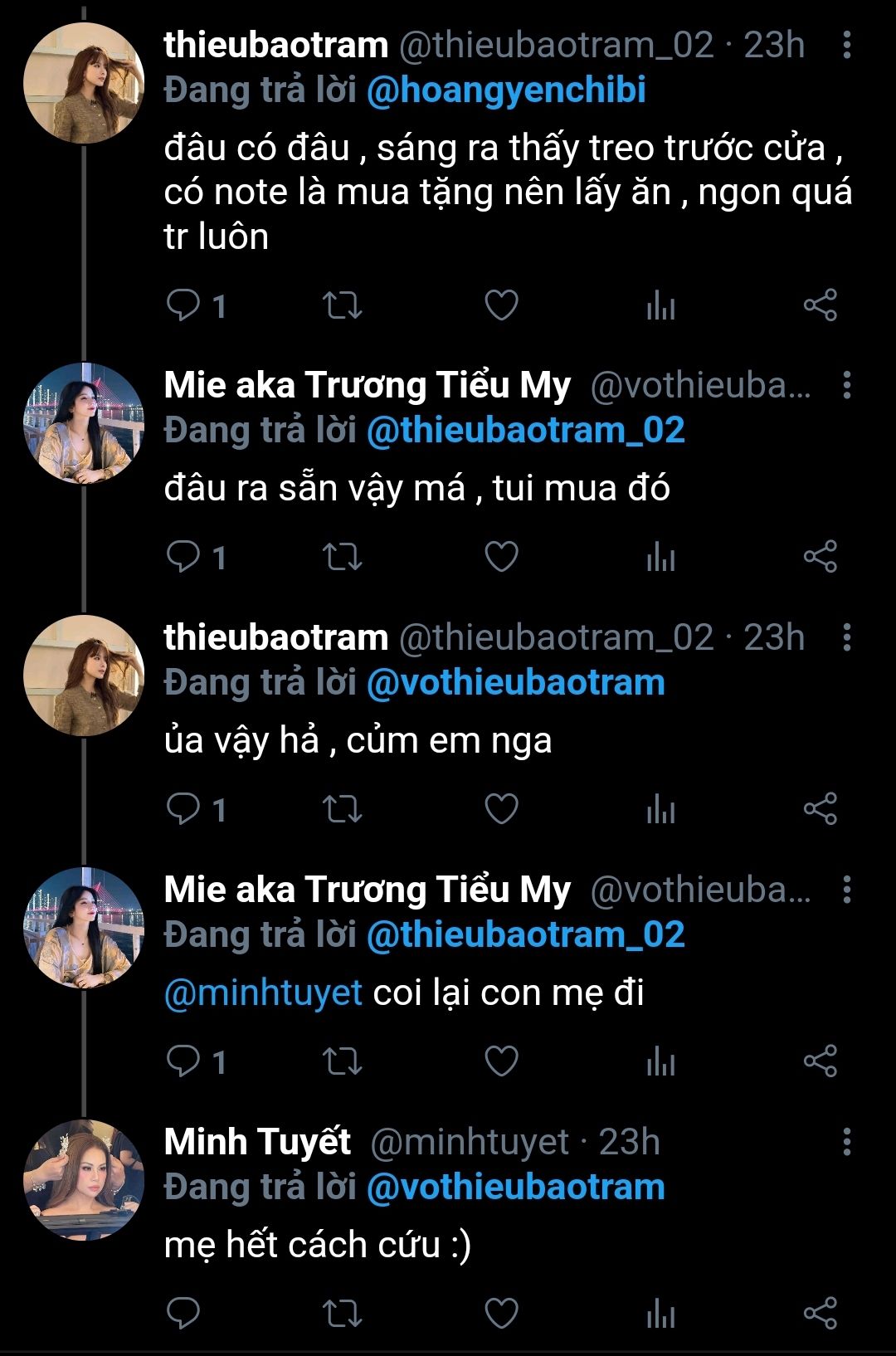
Task: Retweet the "đâu có đâu" tweet
Action: click(342, 305)
